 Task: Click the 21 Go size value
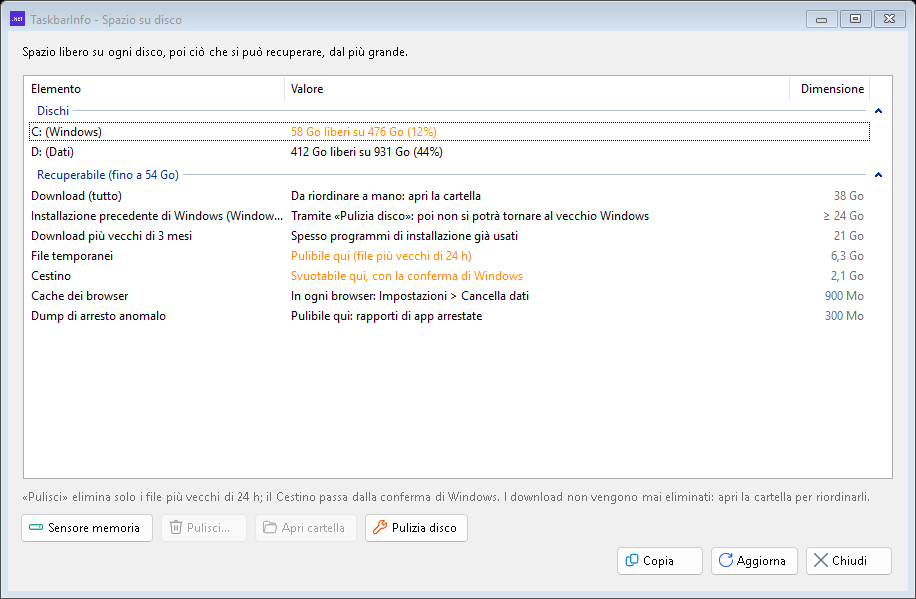[x=848, y=236]
